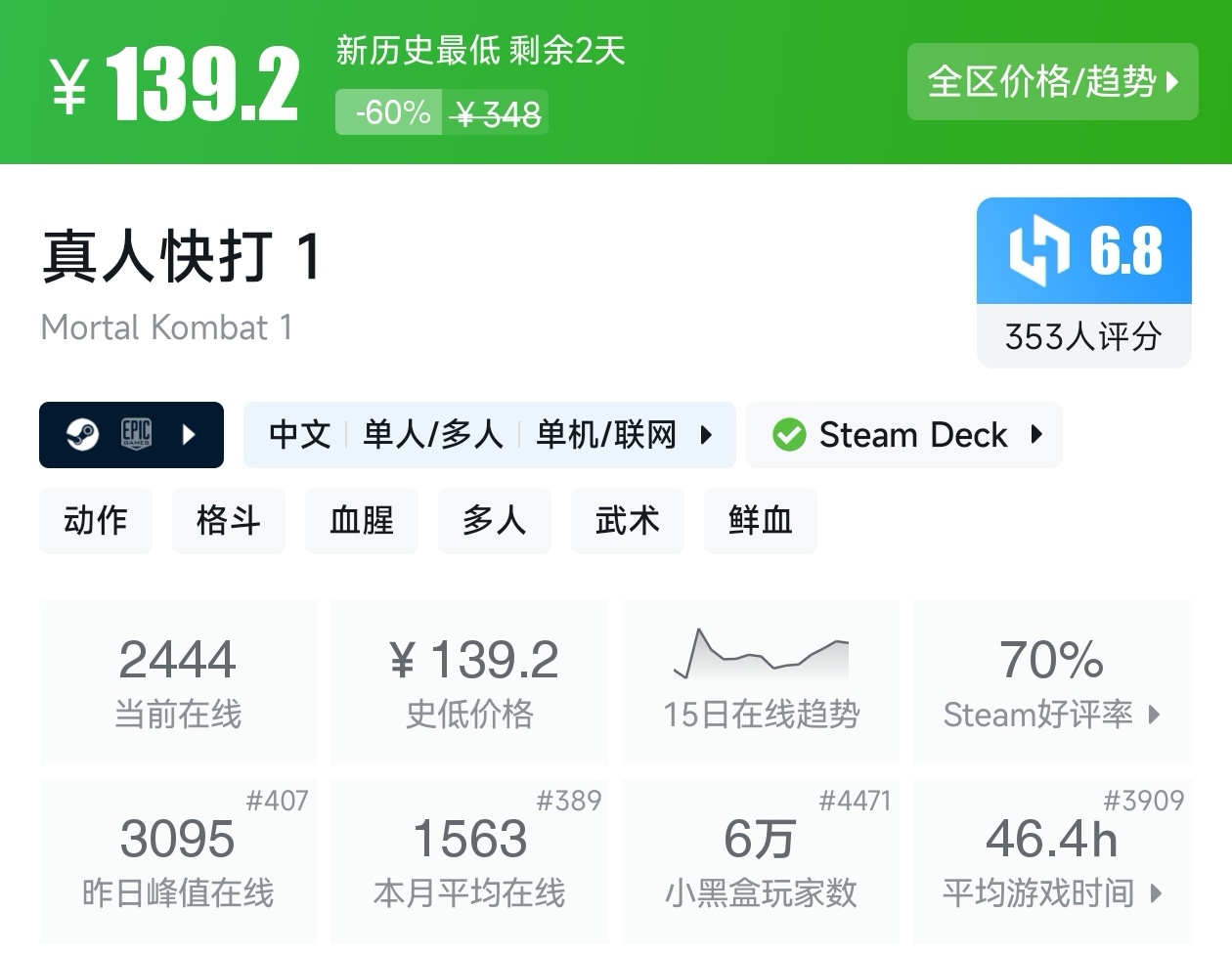Click the #3909 rank label
The image size is (1232, 955).
click(x=1143, y=801)
